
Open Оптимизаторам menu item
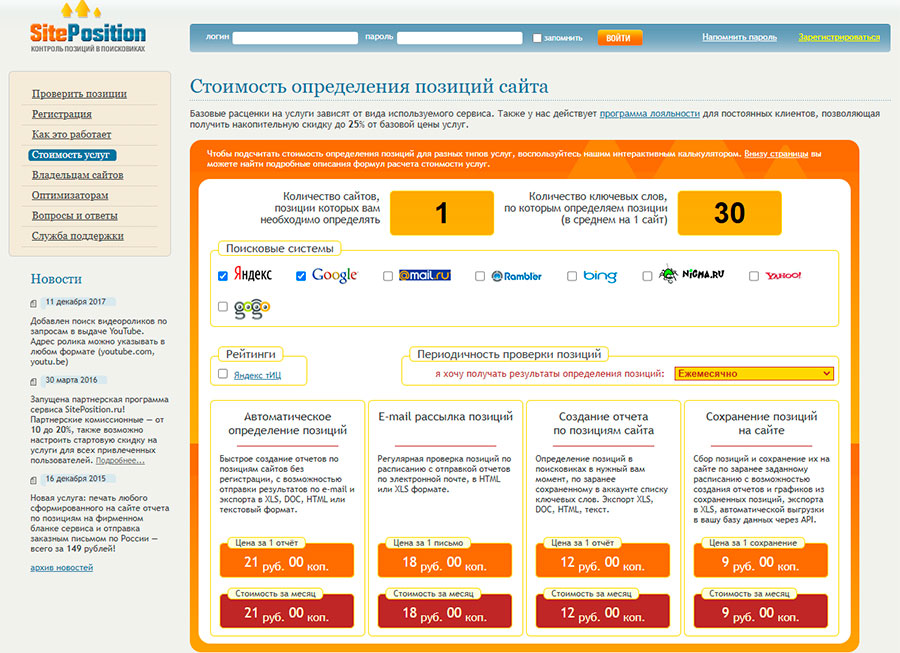tap(70, 195)
